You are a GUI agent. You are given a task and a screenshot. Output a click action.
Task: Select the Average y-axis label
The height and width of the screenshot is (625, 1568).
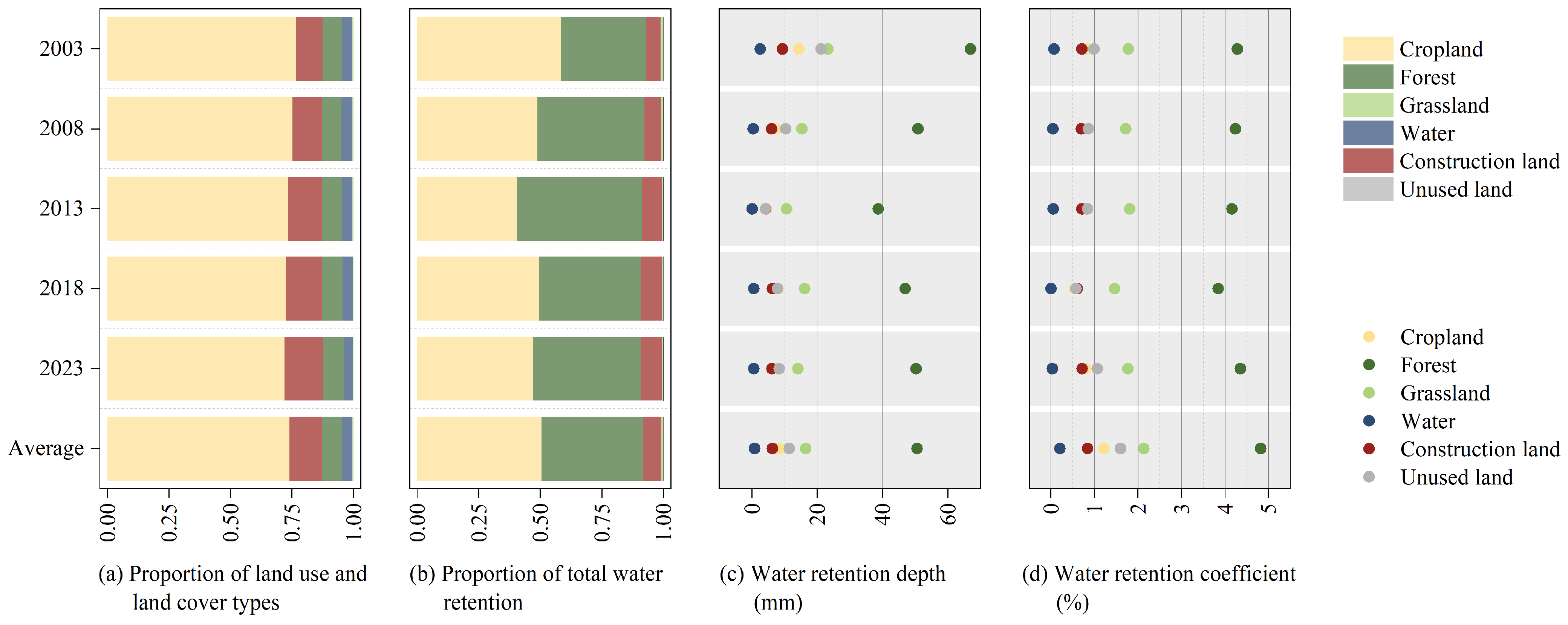coord(46,449)
